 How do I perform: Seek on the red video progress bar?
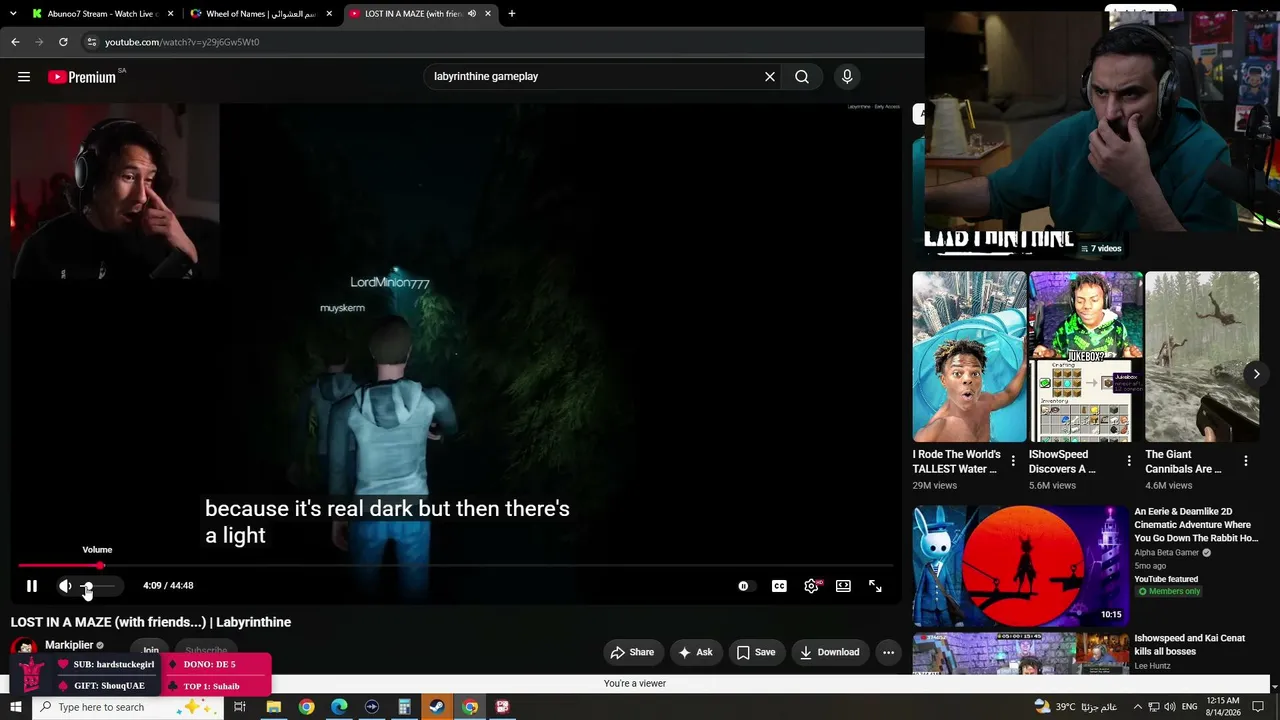point(458,566)
